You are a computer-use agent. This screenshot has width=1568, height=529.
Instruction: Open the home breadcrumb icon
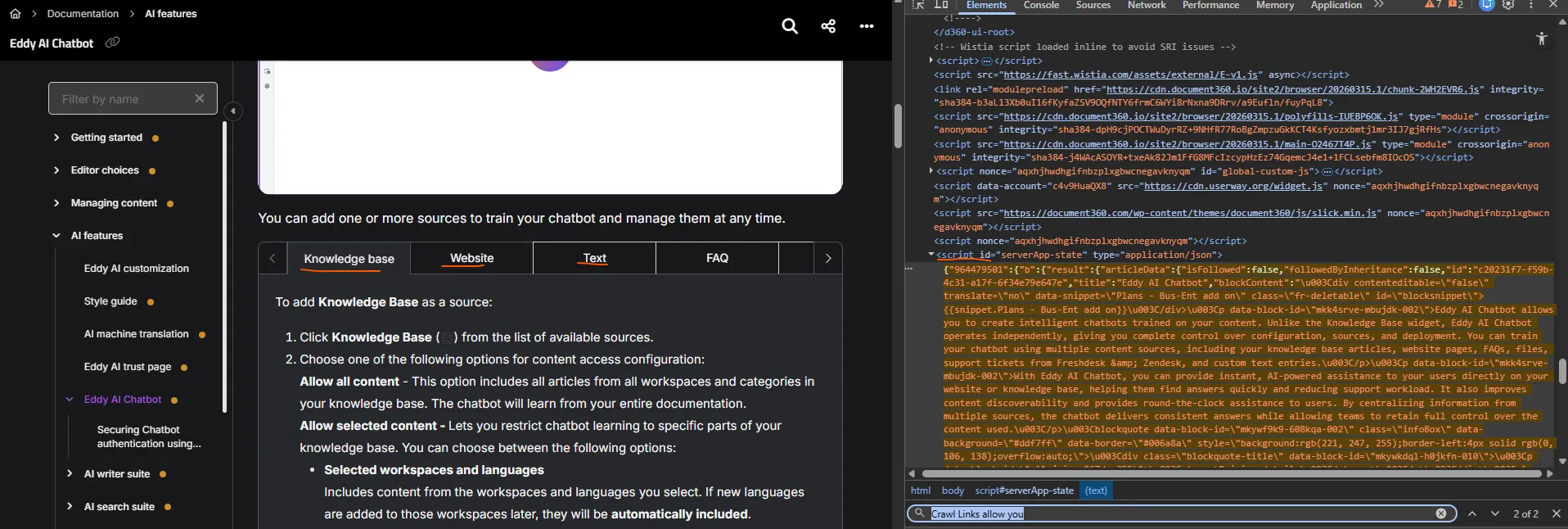point(16,14)
